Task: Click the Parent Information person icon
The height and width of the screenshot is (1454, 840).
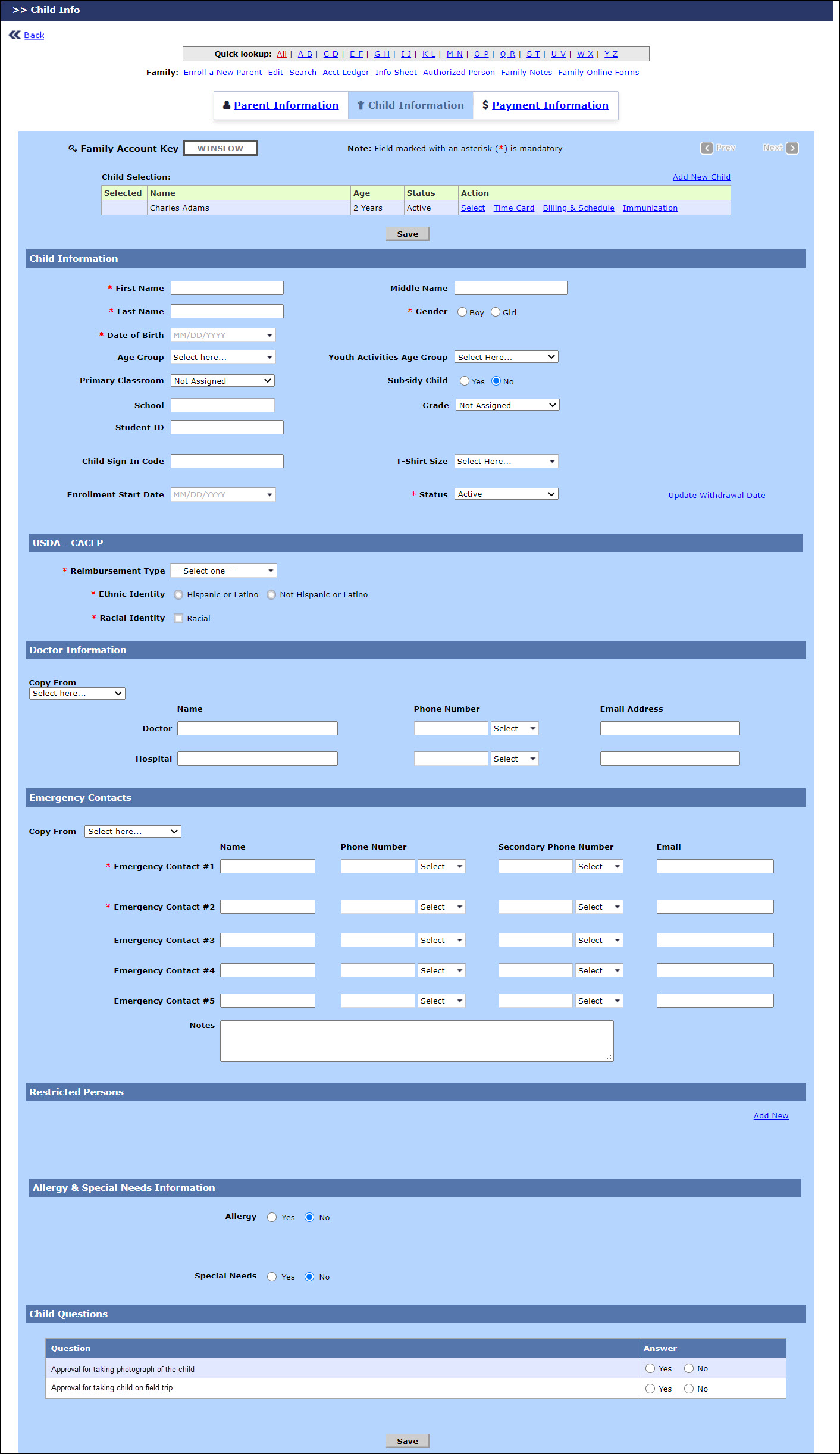Action: [227, 105]
